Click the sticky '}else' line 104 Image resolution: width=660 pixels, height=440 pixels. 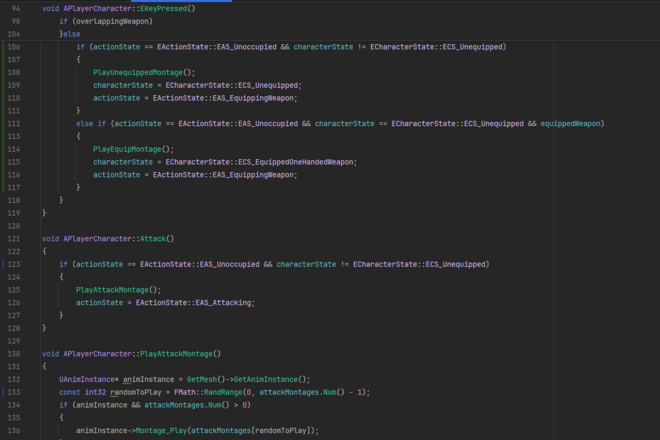[x=70, y=34]
